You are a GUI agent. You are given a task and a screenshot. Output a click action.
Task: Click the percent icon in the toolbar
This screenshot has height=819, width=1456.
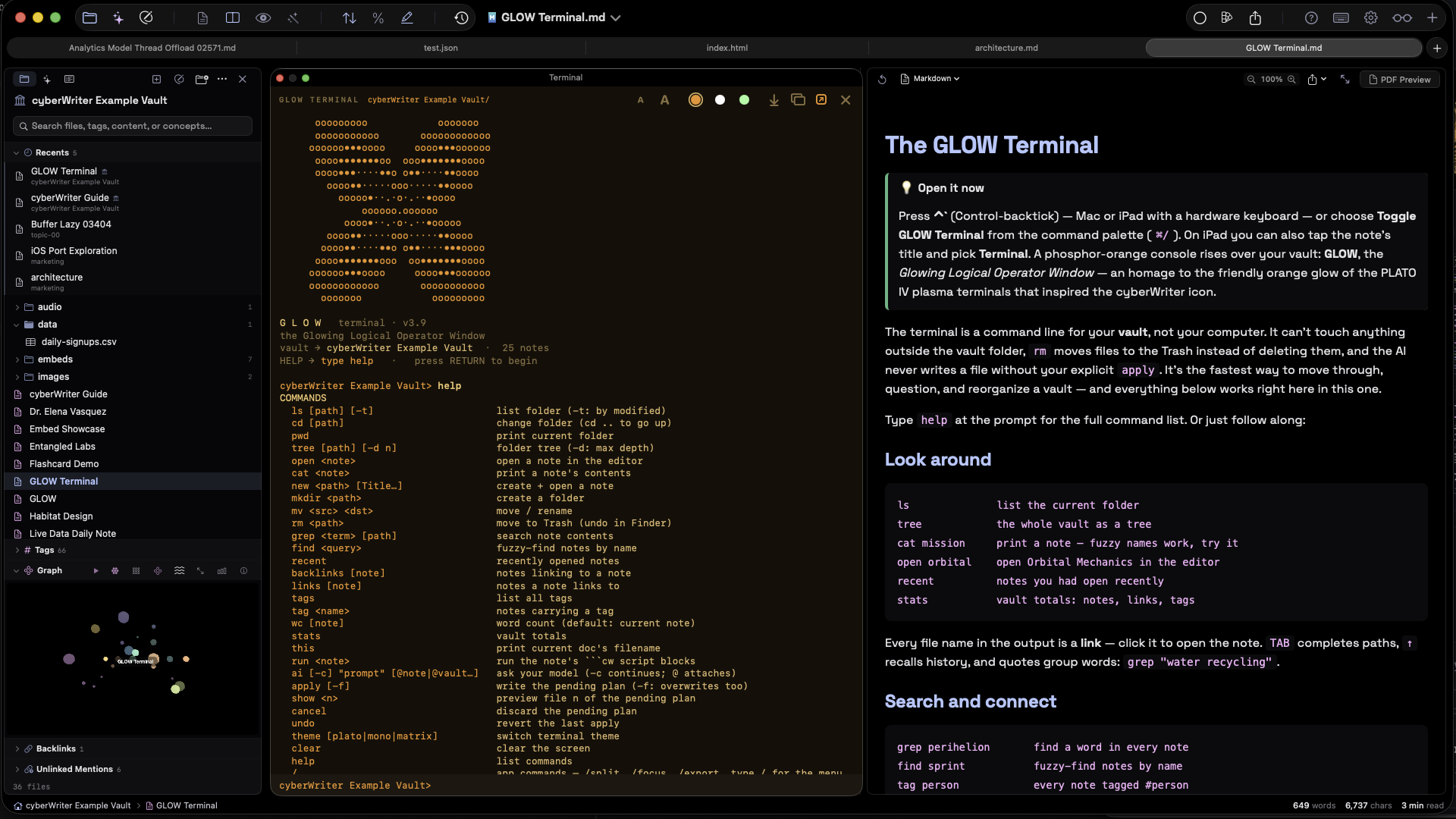tap(378, 17)
